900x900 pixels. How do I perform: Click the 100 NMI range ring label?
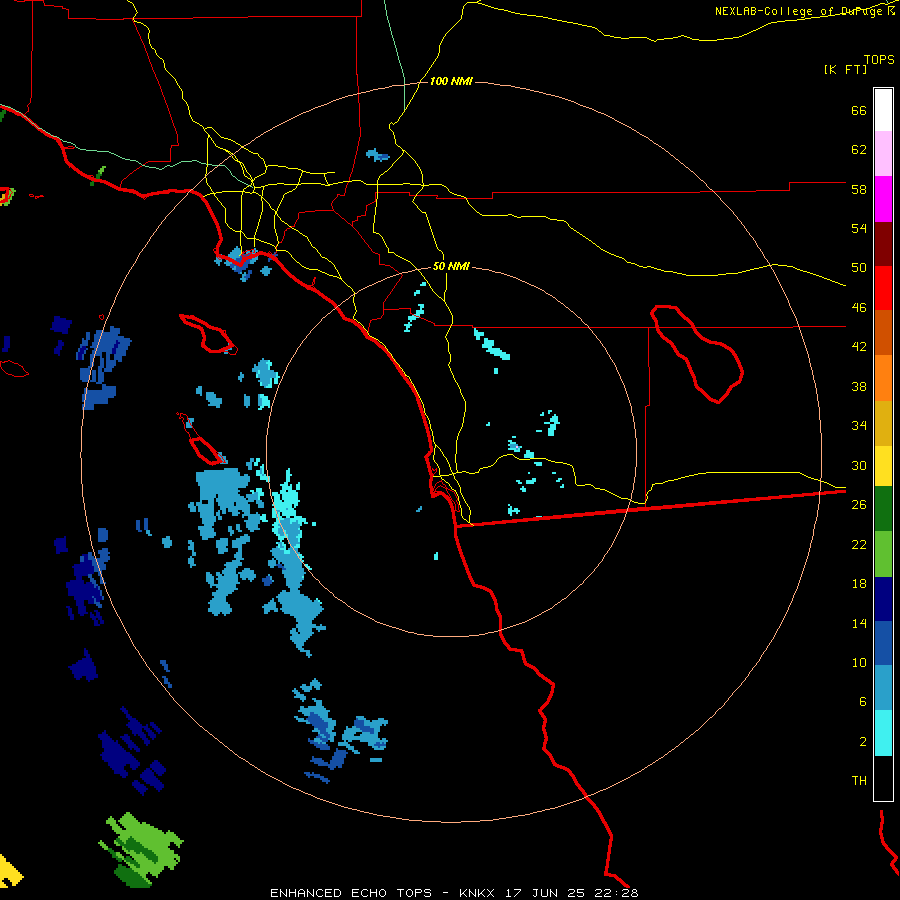451,82
